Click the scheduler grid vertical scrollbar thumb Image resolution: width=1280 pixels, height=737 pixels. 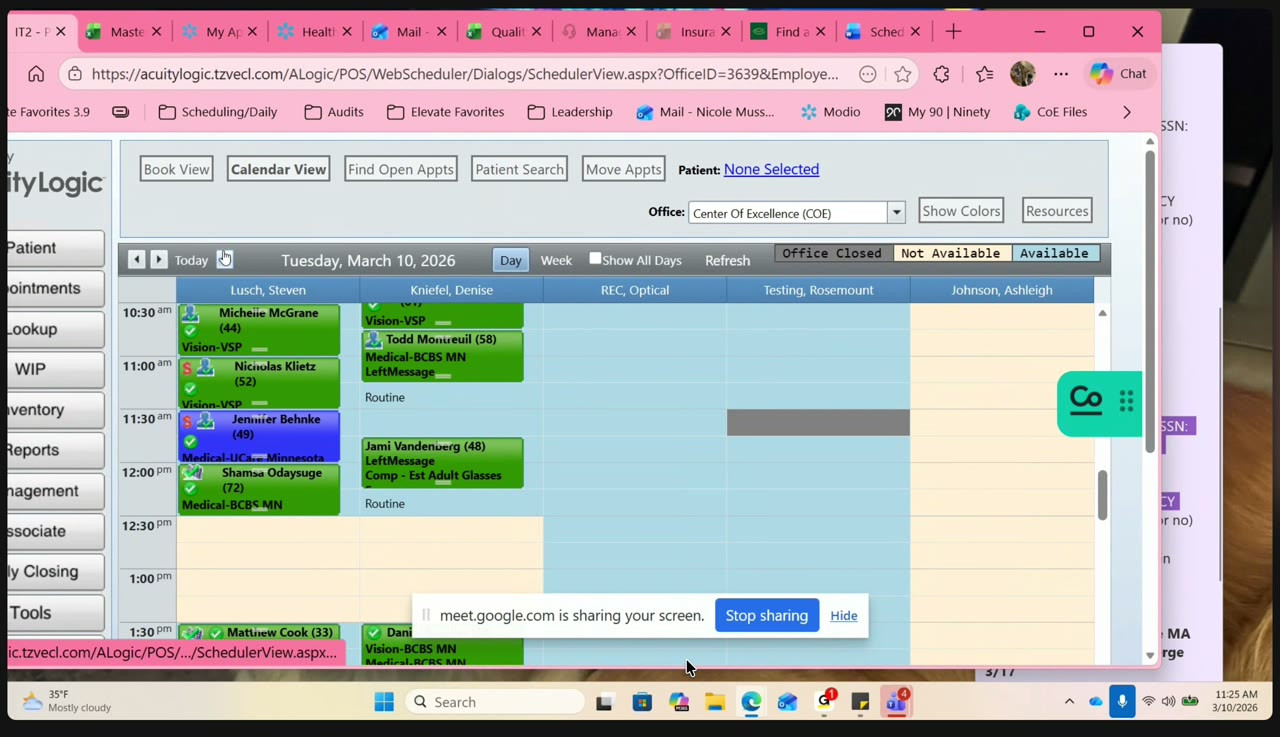1102,494
